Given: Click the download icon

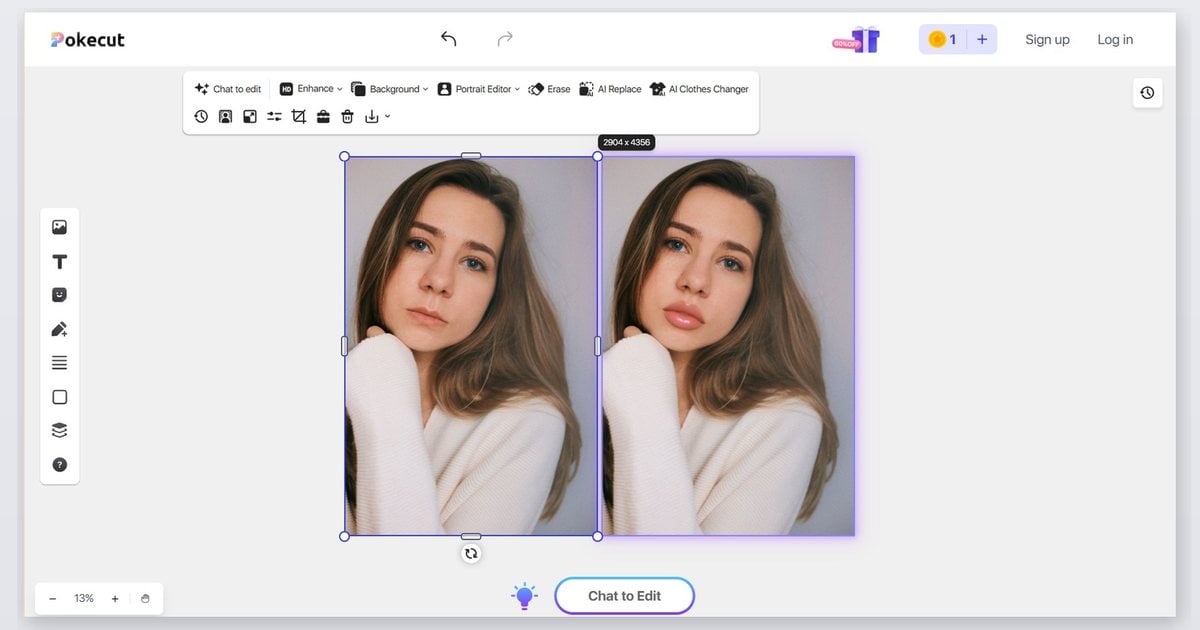Looking at the screenshot, I should (x=372, y=117).
